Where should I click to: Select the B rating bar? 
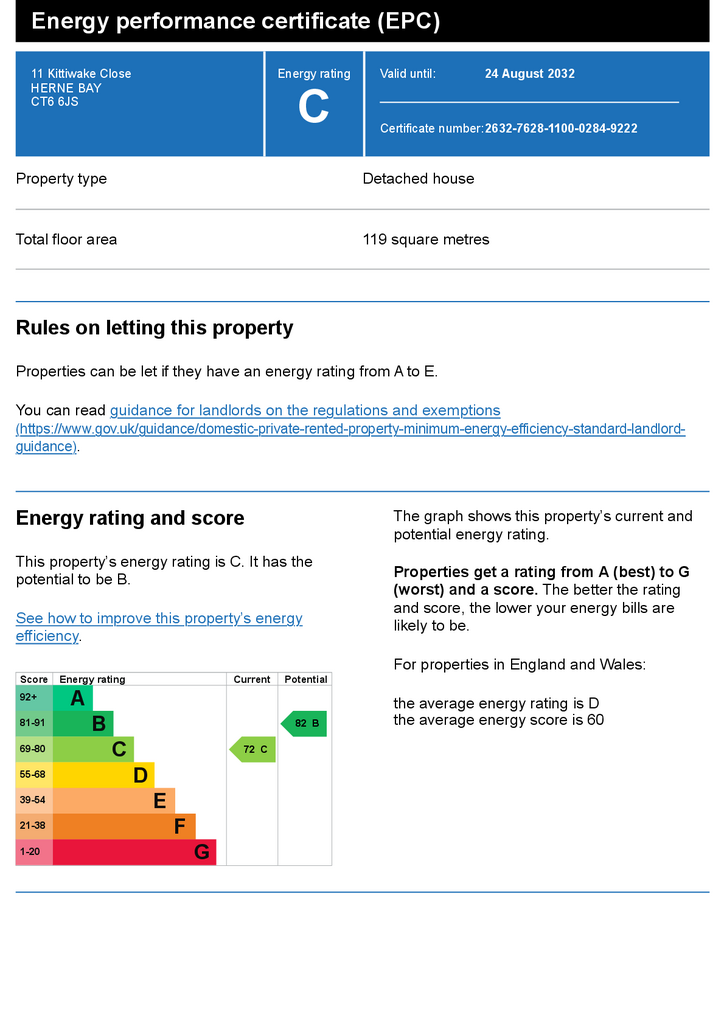(x=83, y=724)
